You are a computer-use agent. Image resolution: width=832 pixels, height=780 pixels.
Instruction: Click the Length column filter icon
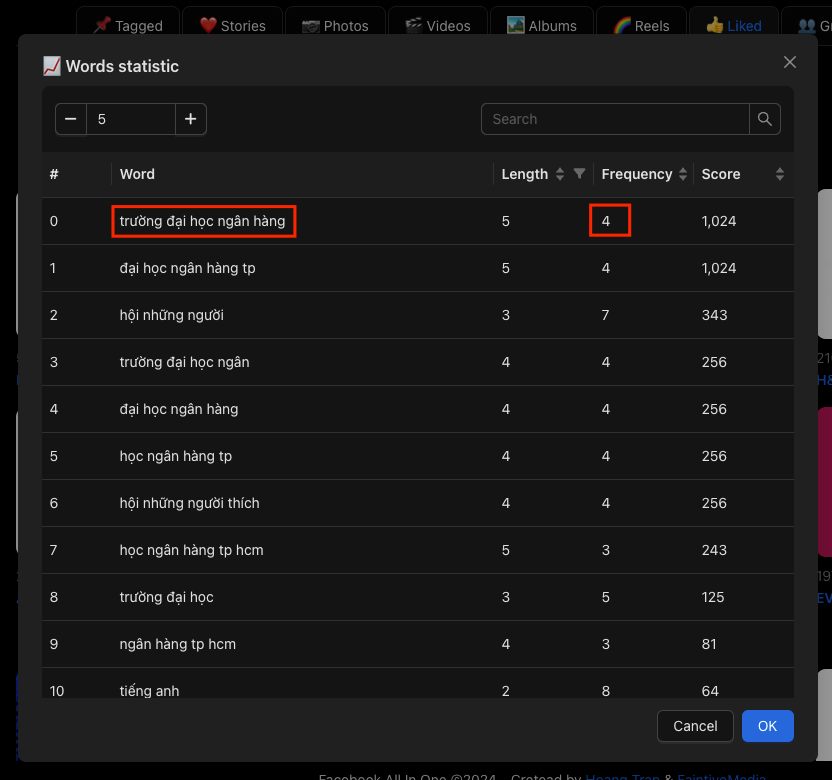click(579, 174)
